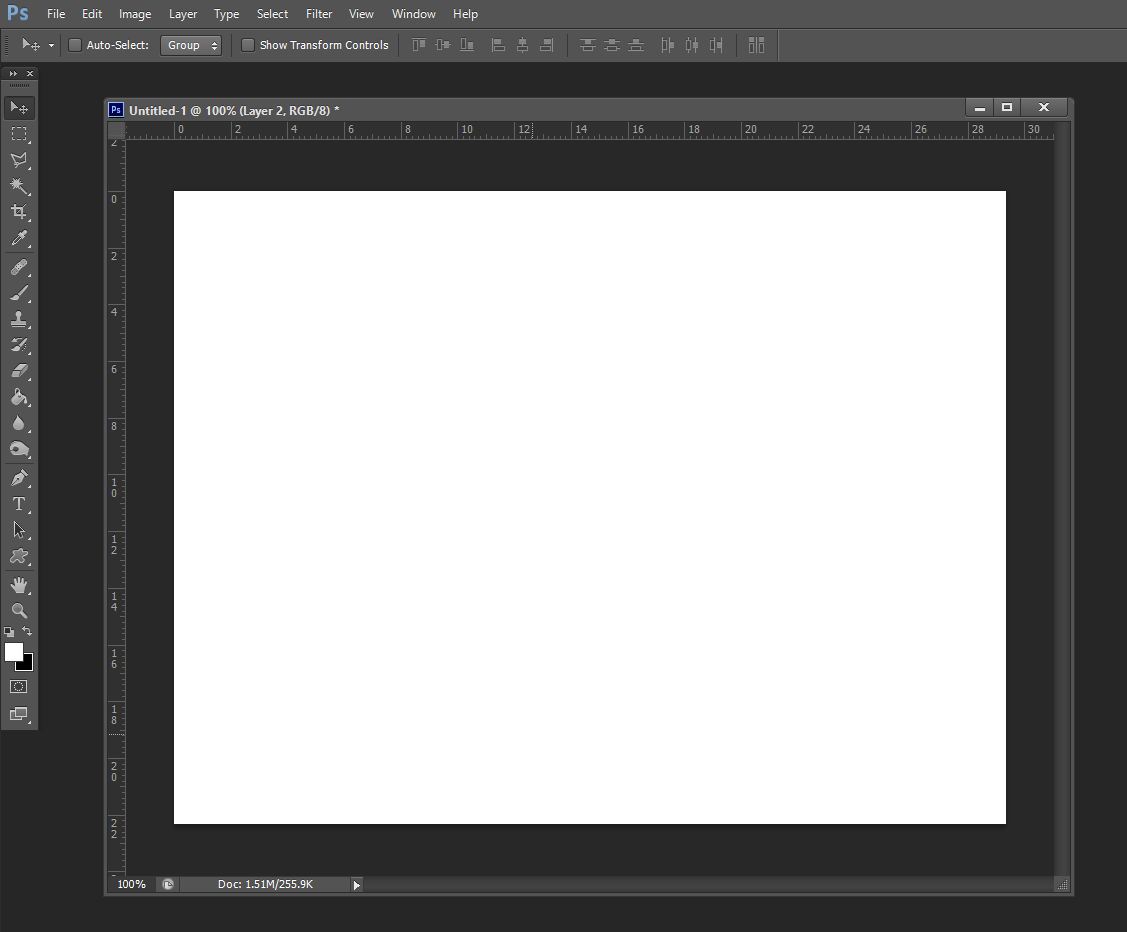
Task: Click the black background color swatch
Action: coord(27,665)
